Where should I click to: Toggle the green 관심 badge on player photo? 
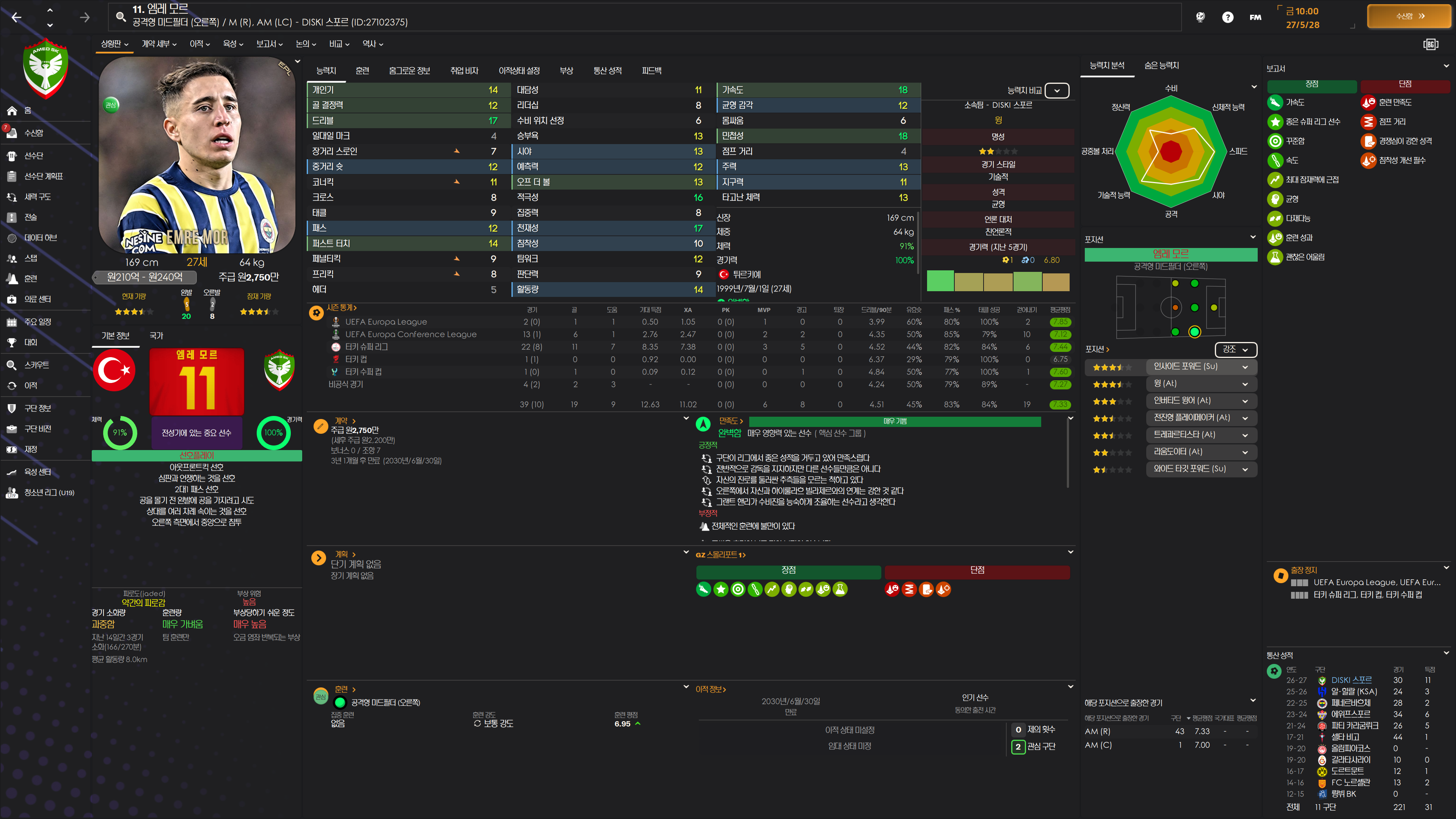pos(111,105)
